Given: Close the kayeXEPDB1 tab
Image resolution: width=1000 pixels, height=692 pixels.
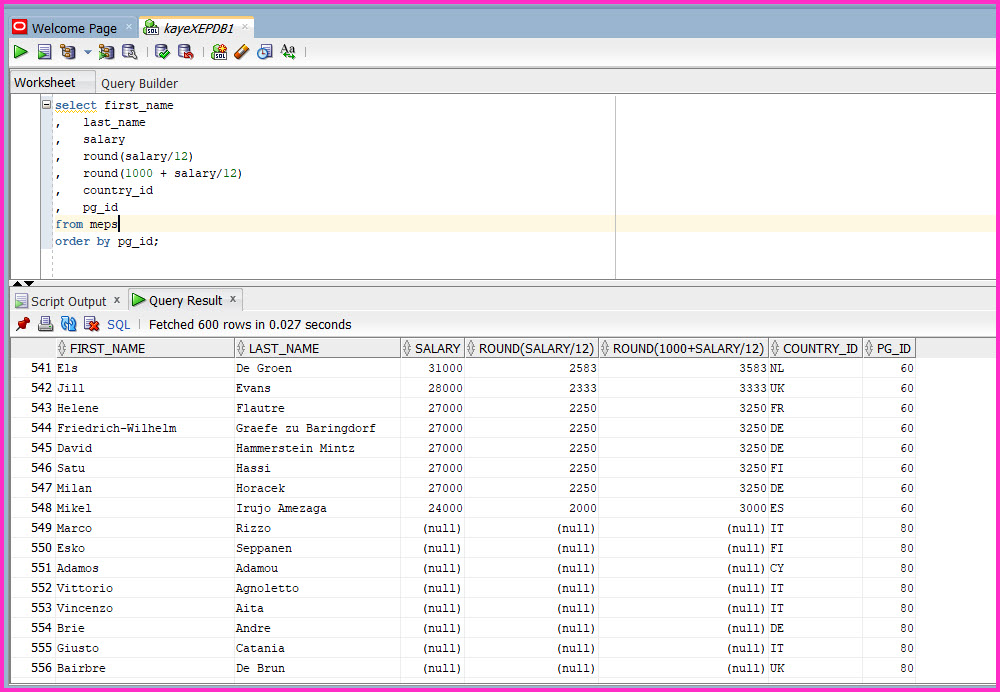Looking at the screenshot, I should [244, 27].
